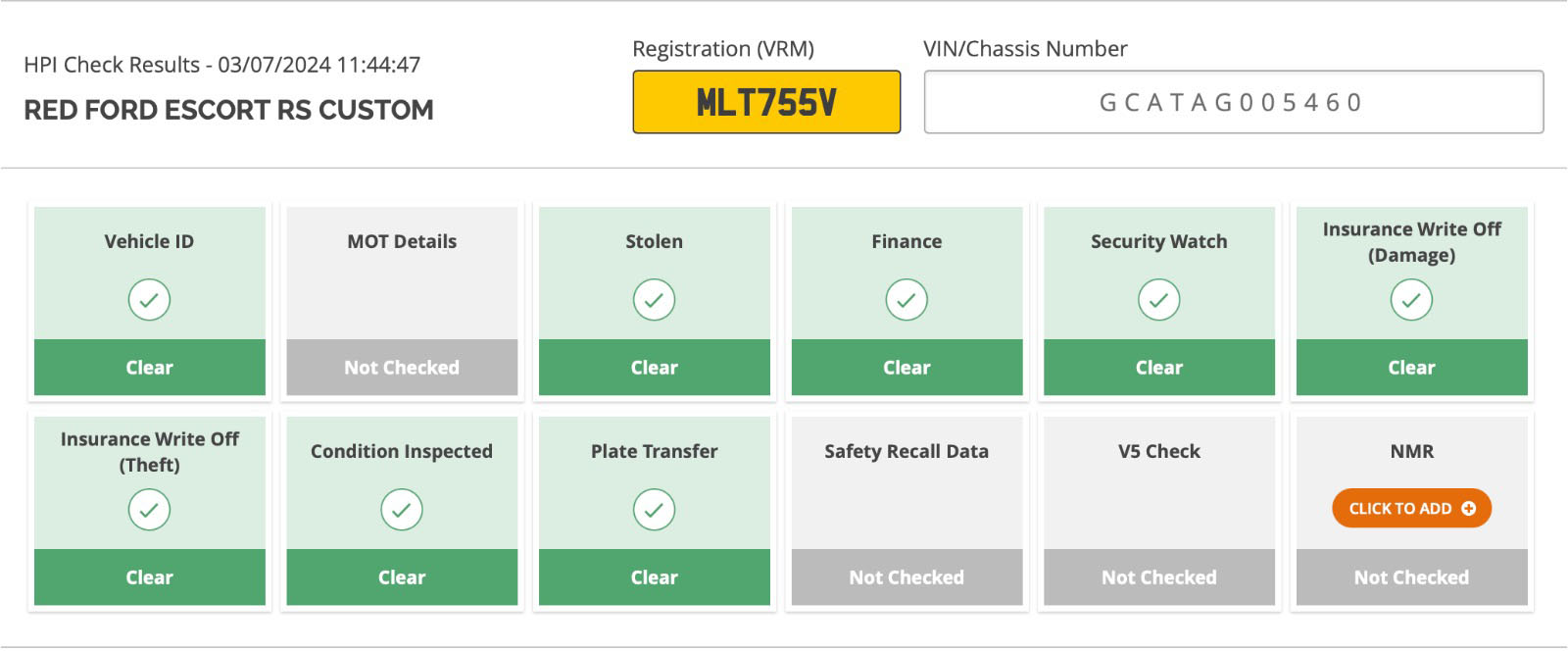Click the Stolen card checkmark icon
Image resolution: width=1568 pixels, height=651 pixels.
[x=654, y=300]
